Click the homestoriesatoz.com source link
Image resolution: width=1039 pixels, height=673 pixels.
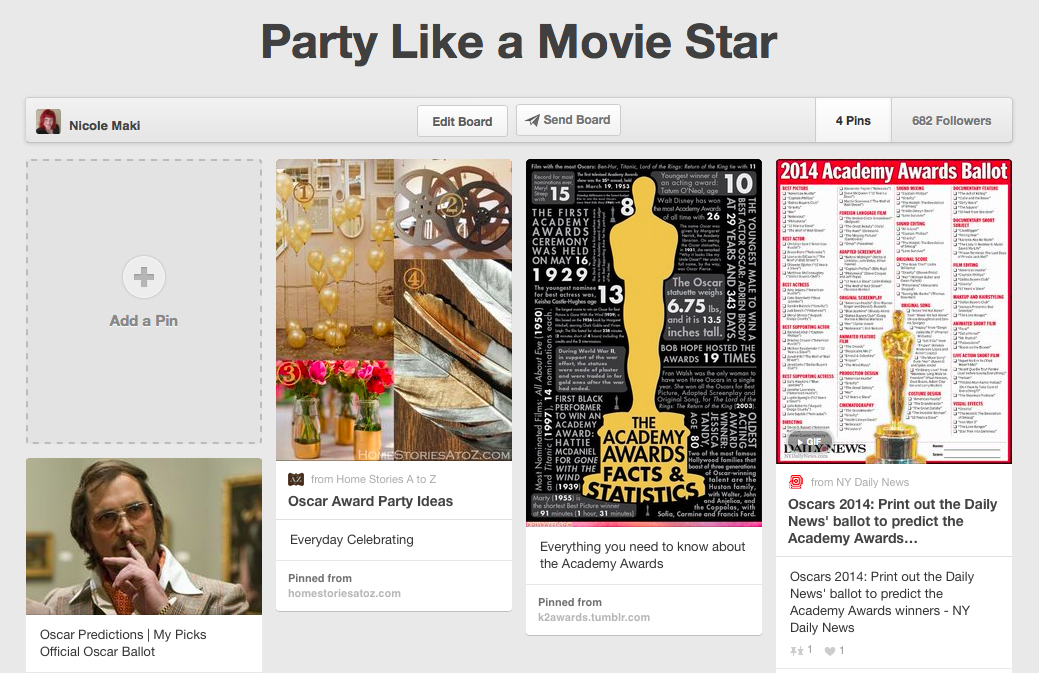pyautogui.click(x=345, y=594)
